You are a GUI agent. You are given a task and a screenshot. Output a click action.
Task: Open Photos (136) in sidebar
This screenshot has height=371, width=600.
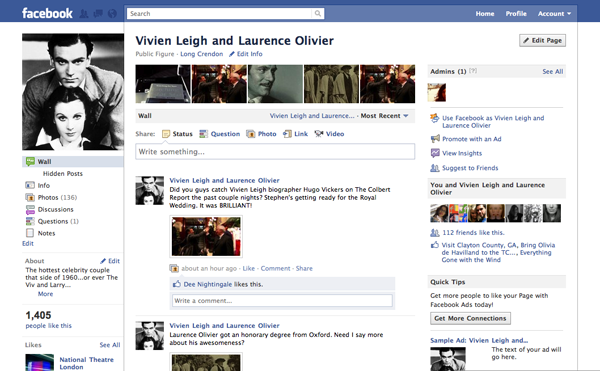(51, 198)
